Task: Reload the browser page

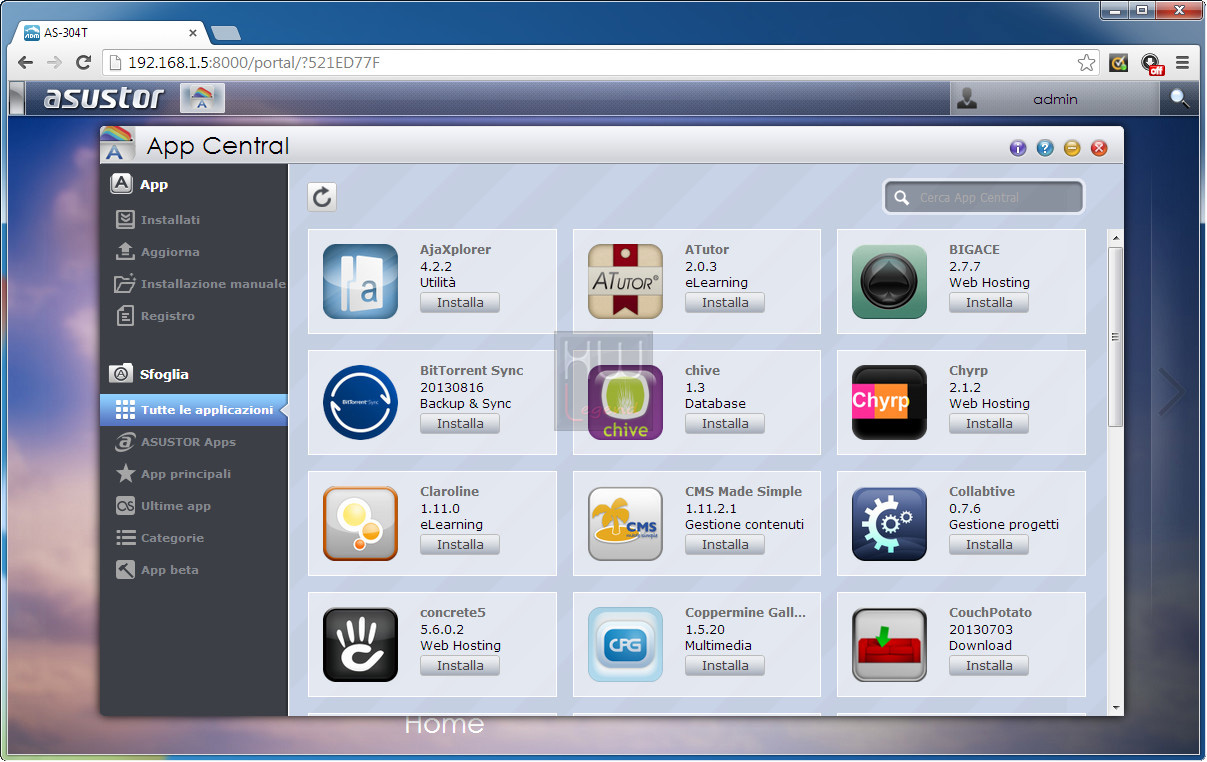Action: tap(84, 63)
